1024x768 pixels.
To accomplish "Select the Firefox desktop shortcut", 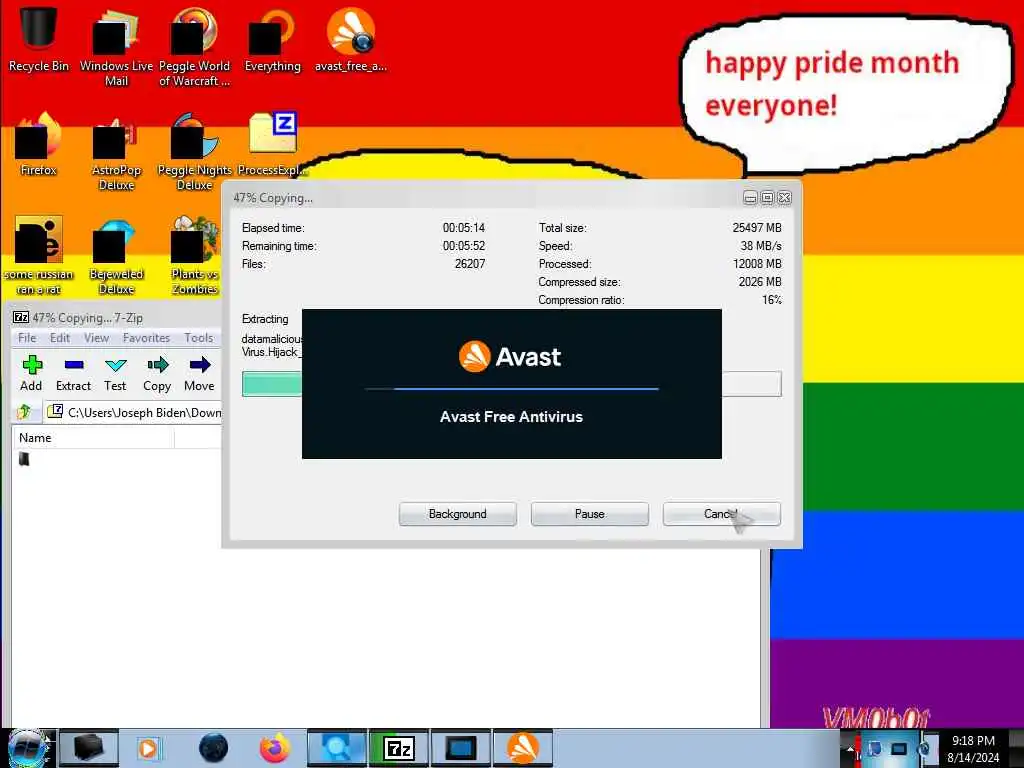I will [38, 144].
